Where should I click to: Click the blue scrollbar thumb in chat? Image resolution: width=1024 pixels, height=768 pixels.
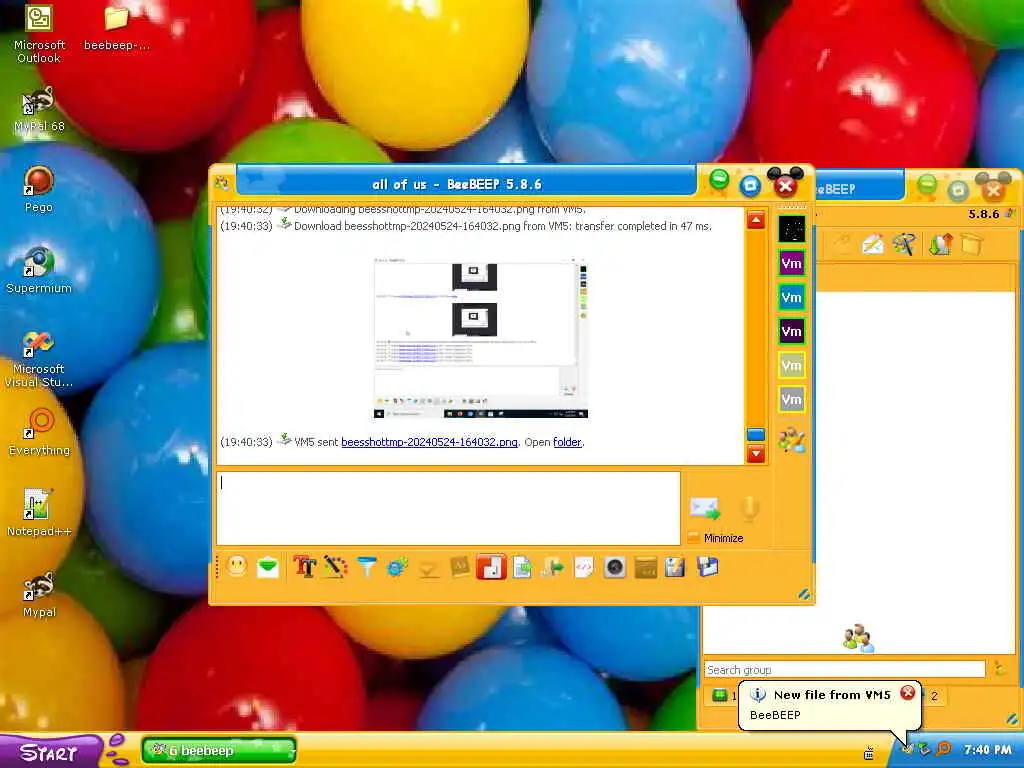(756, 435)
